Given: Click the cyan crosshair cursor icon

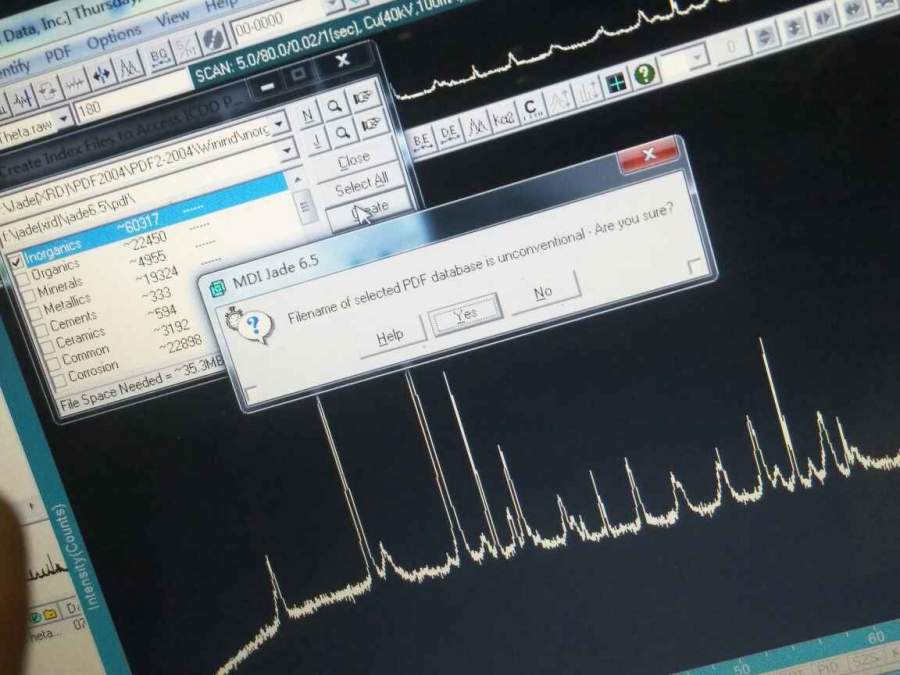Looking at the screenshot, I should coord(616,84).
